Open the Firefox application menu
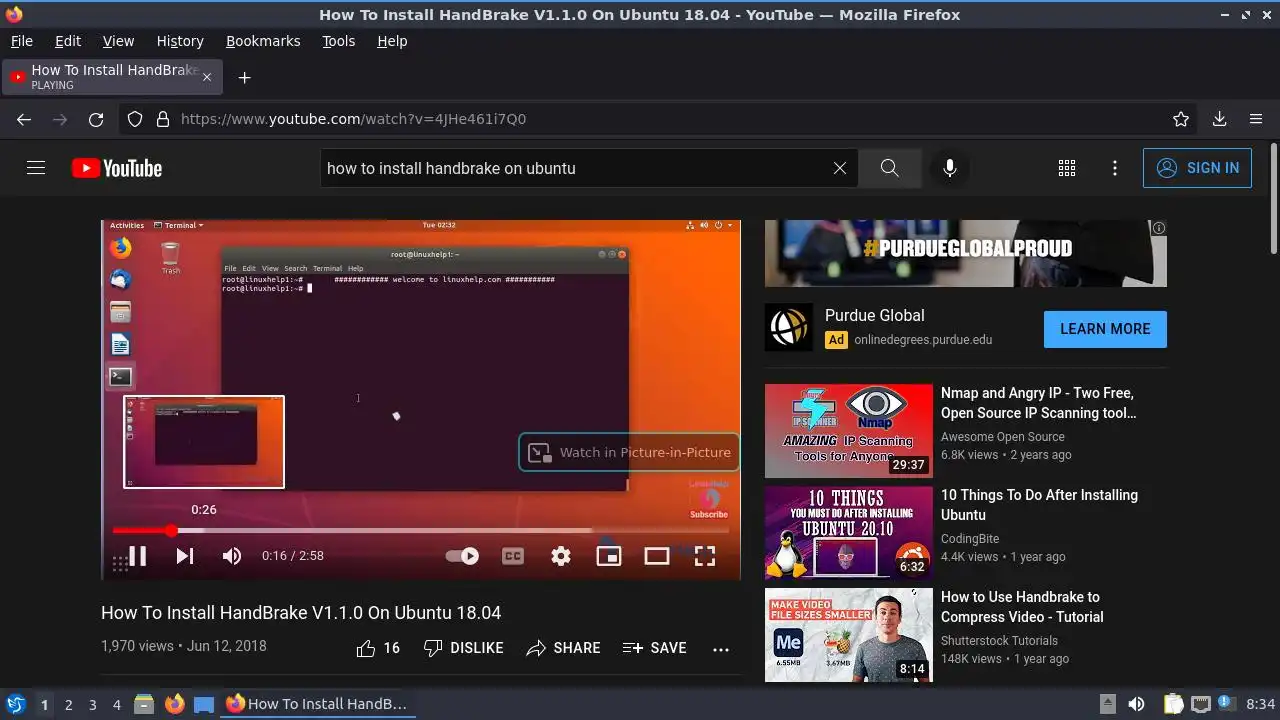This screenshot has height=720, width=1280. click(x=1256, y=119)
